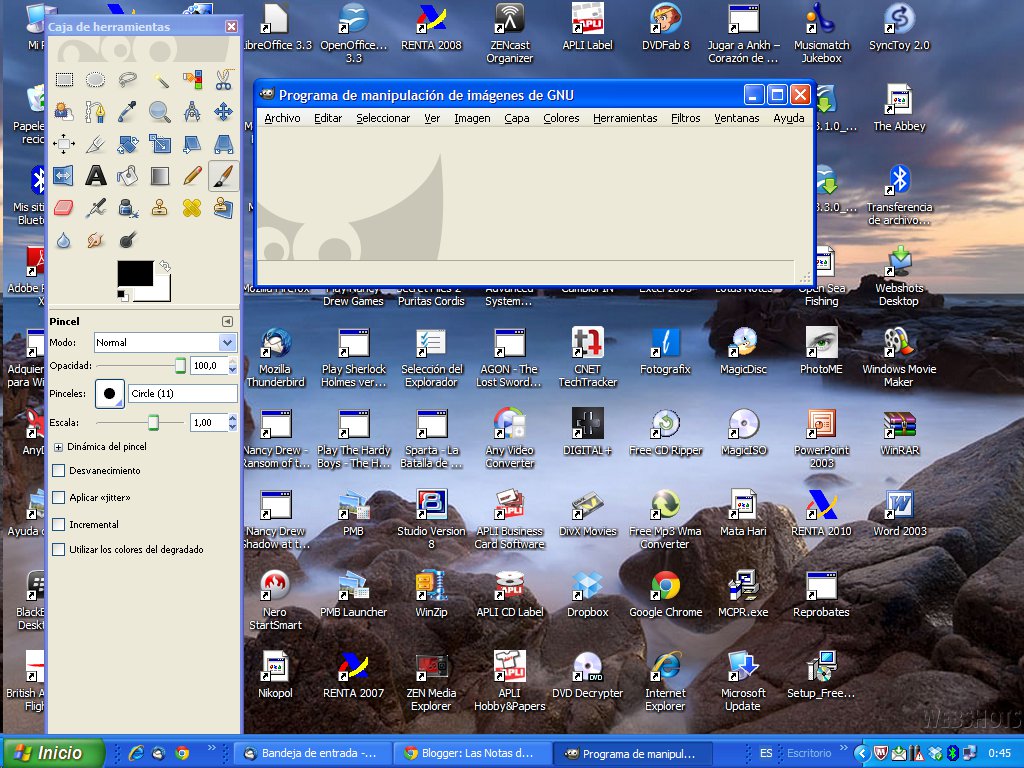This screenshot has width=1024, height=768.
Task: Enable the Incremental checkbox
Action: [59, 524]
